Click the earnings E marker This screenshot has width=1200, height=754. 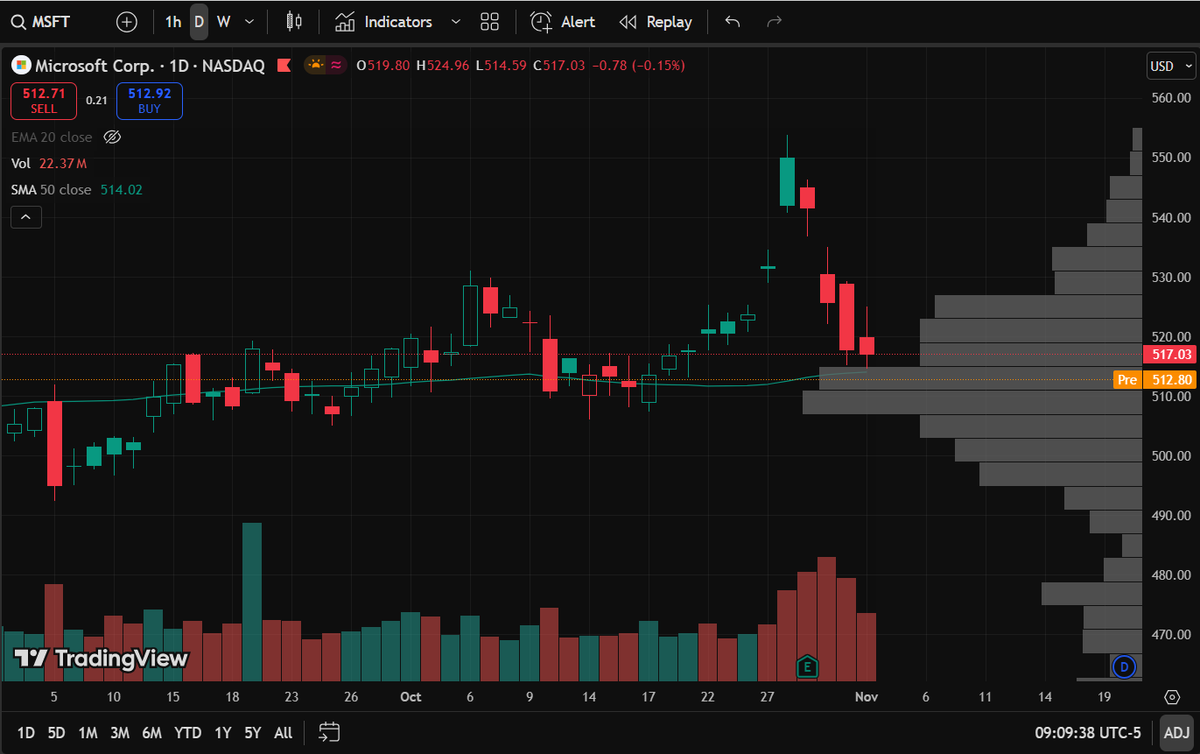807,666
